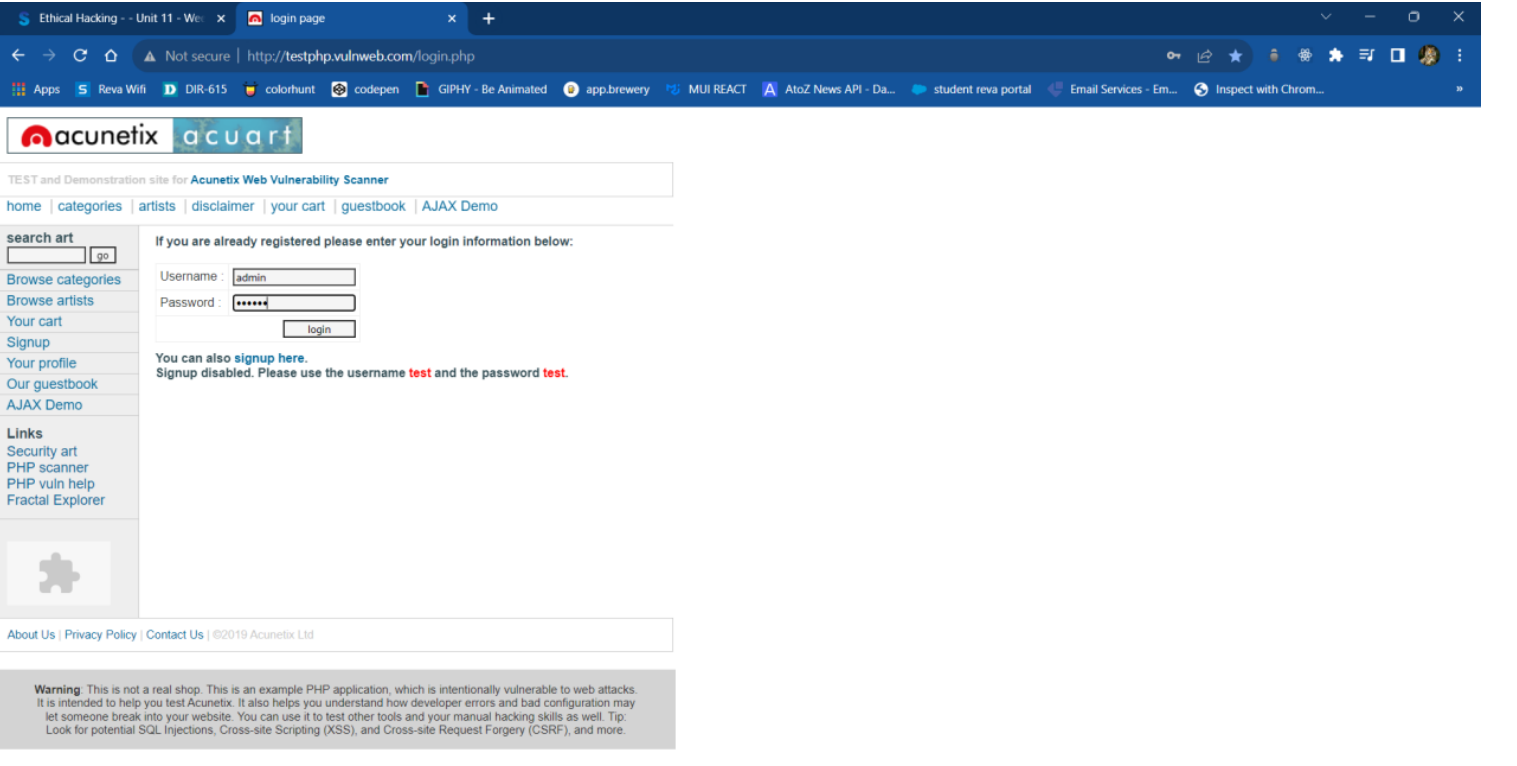Open DIR-615 bookmark
Image resolution: width=1517 pixels, height=766 pixels.
pyautogui.click(x=195, y=89)
